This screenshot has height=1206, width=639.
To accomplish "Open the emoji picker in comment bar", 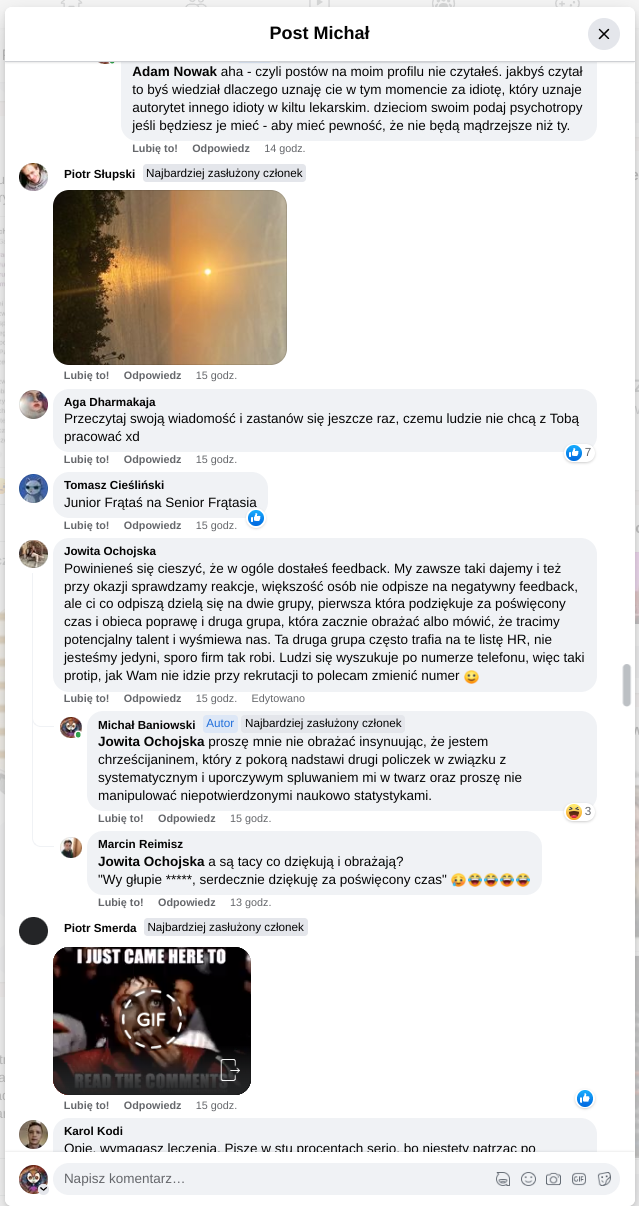I will click(528, 1179).
